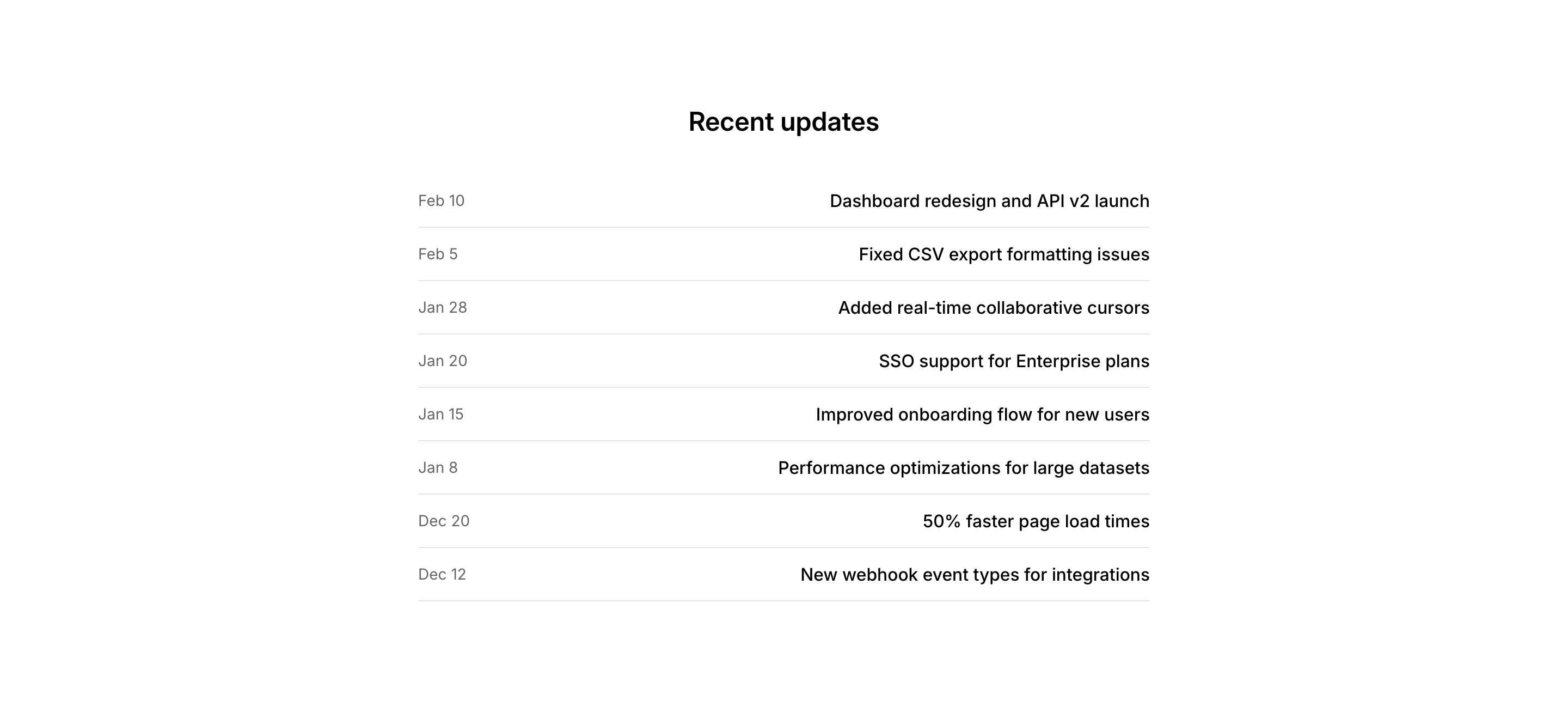This screenshot has width=1568, height=706.
Task: Click the Feb 5 date label
Action: point(438,254)
